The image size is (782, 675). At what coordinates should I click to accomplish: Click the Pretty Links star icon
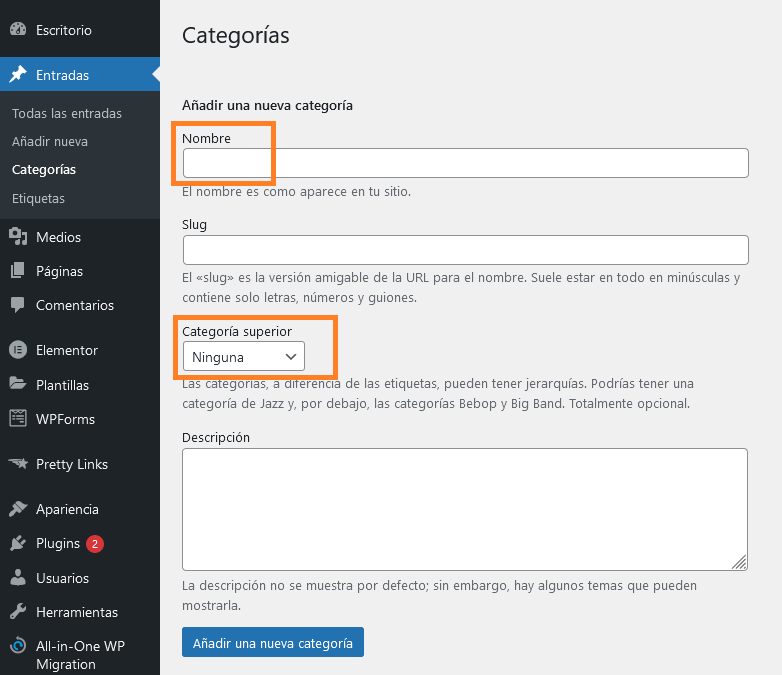point(18,464)
